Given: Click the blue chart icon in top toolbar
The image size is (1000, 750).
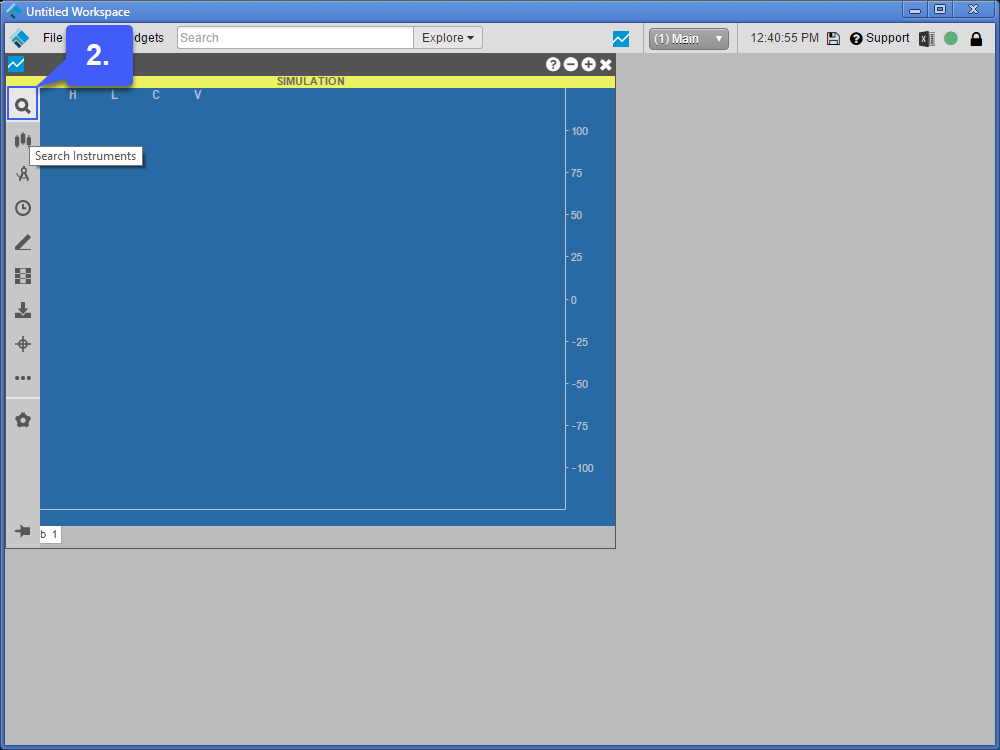Looking at the screenshot, I should pyautogui.click(x=621, y=39).
